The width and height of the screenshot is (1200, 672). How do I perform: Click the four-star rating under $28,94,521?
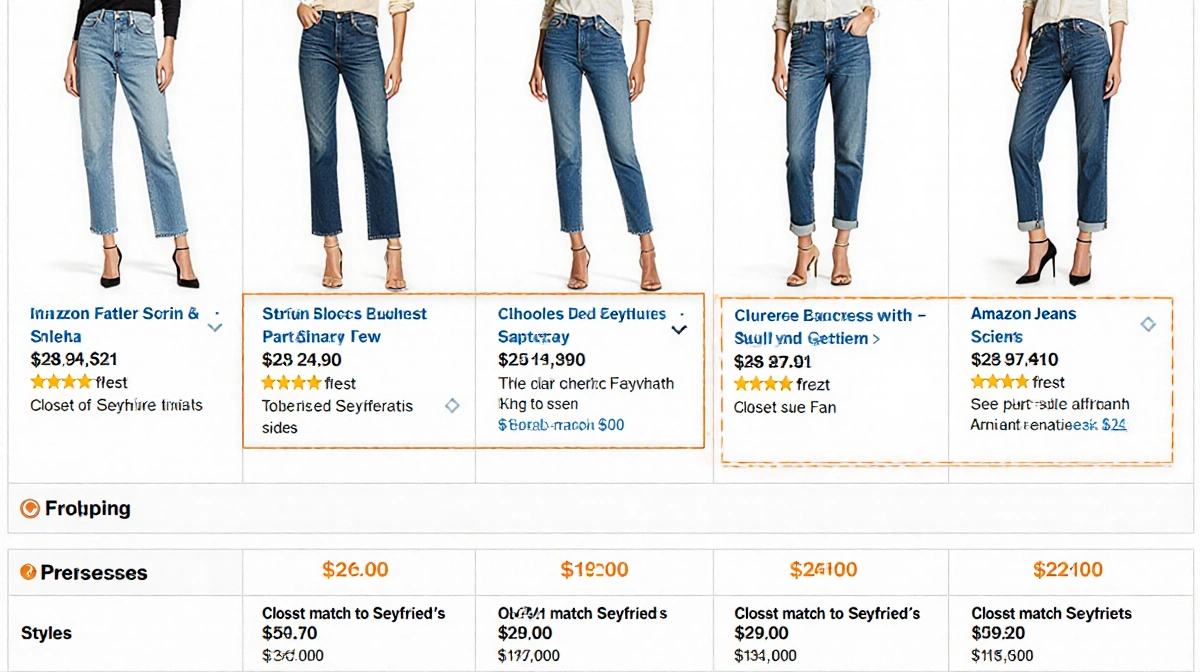(x=60, y=382)
